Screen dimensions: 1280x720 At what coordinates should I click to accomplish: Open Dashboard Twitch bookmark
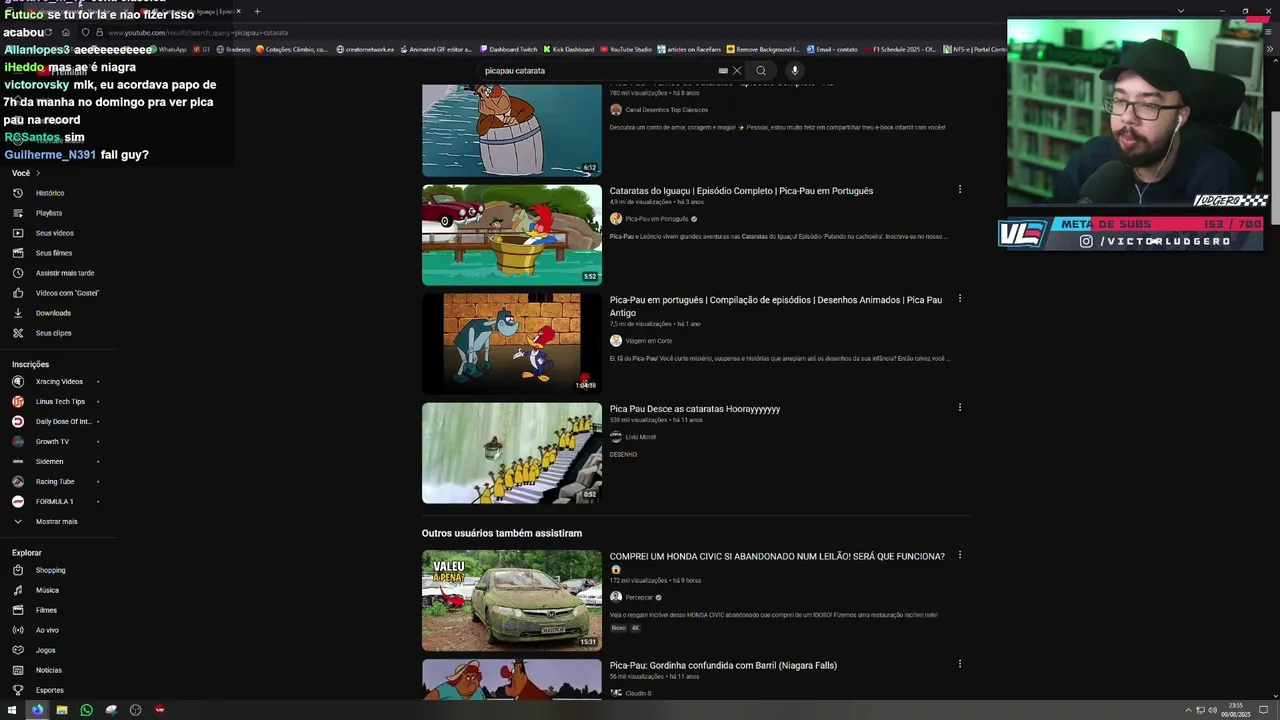tap(508, 49)
